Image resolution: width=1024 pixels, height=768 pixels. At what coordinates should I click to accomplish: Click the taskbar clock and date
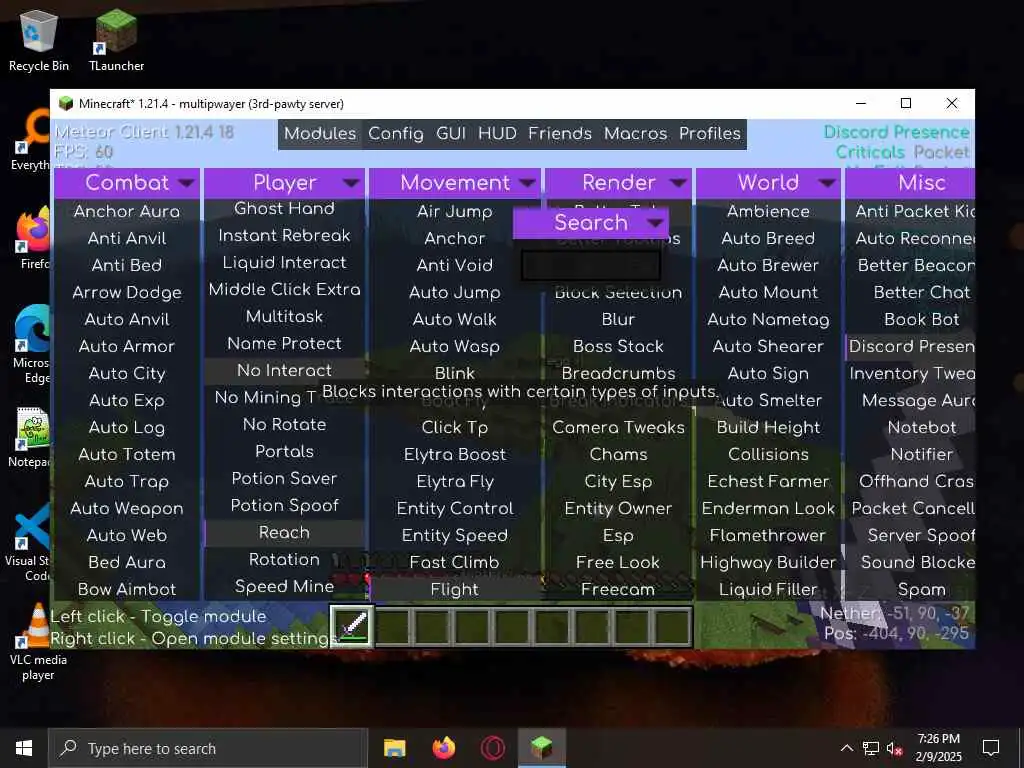[x=938, y=748]
